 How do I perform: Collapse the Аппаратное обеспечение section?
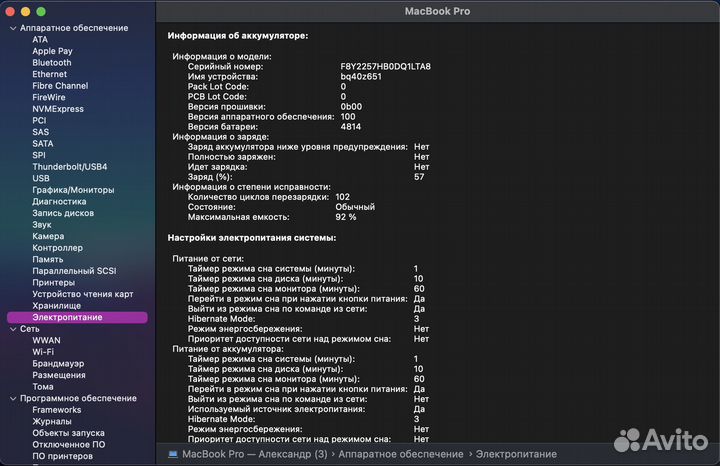coord(12,28)
